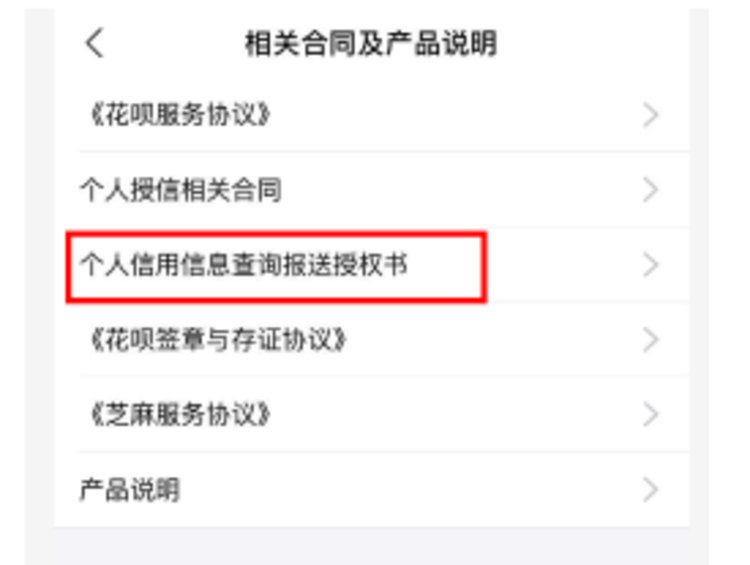Screen dimensions: 750x565
Task: Select 个人信用信息查询报送授权书 text
Action: point(243,265)
